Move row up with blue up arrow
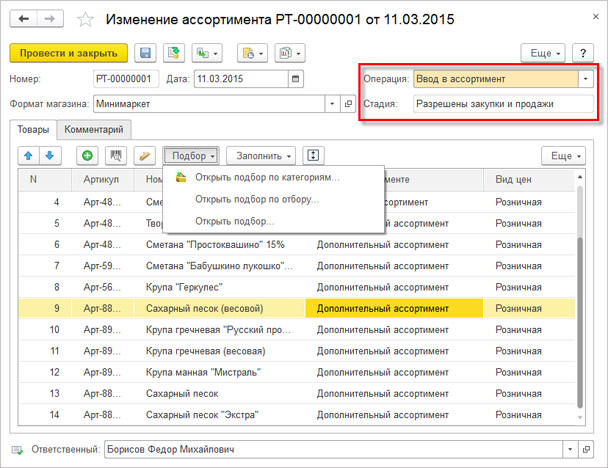This screenshot has width=608, height=468. point(28,155)
